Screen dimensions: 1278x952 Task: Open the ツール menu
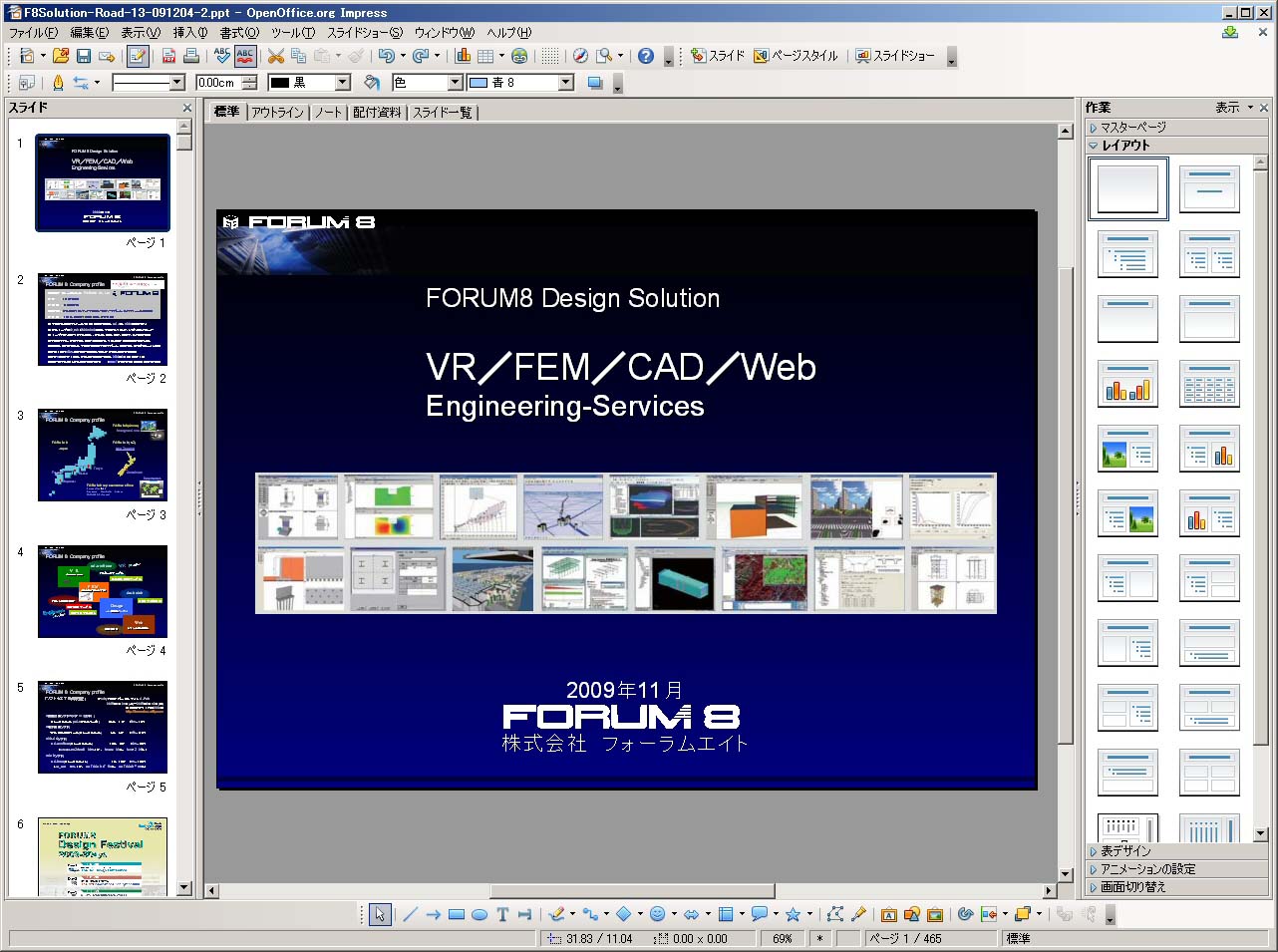(x=293, y=33)
